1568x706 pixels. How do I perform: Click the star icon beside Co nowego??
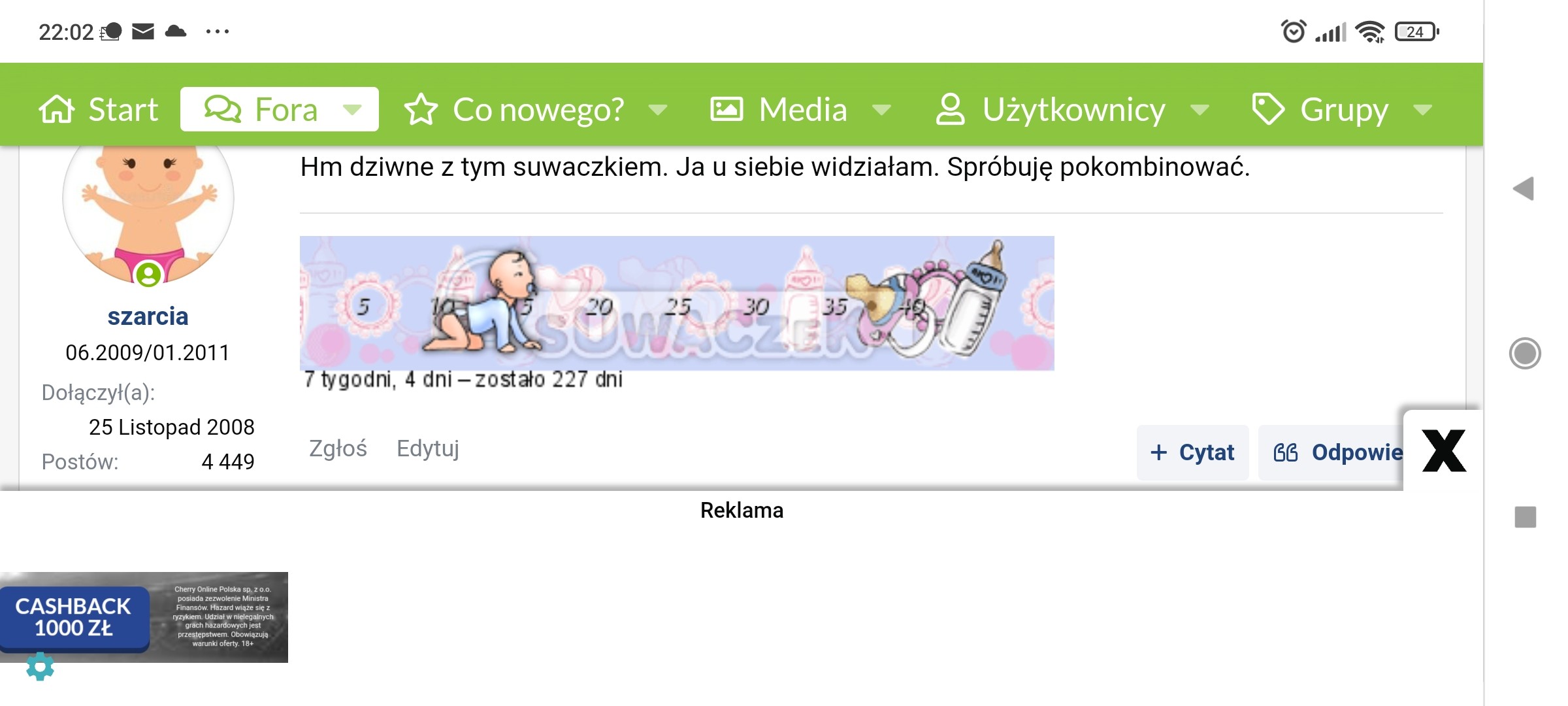pos(421,109)
